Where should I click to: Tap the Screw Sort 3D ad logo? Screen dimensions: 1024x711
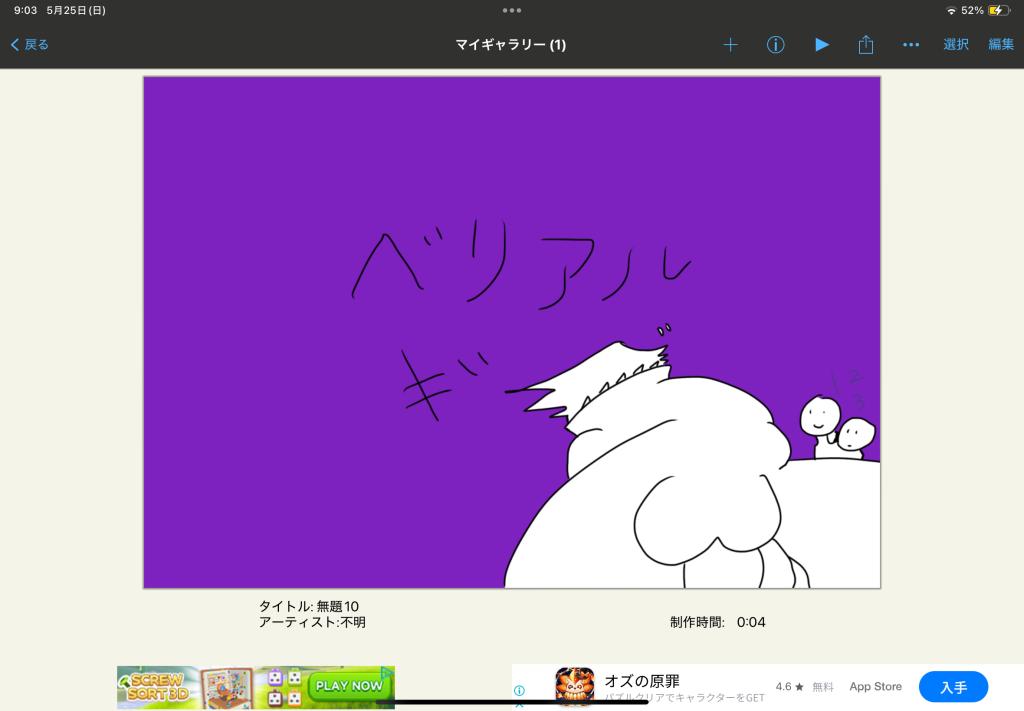coord(153,686)
